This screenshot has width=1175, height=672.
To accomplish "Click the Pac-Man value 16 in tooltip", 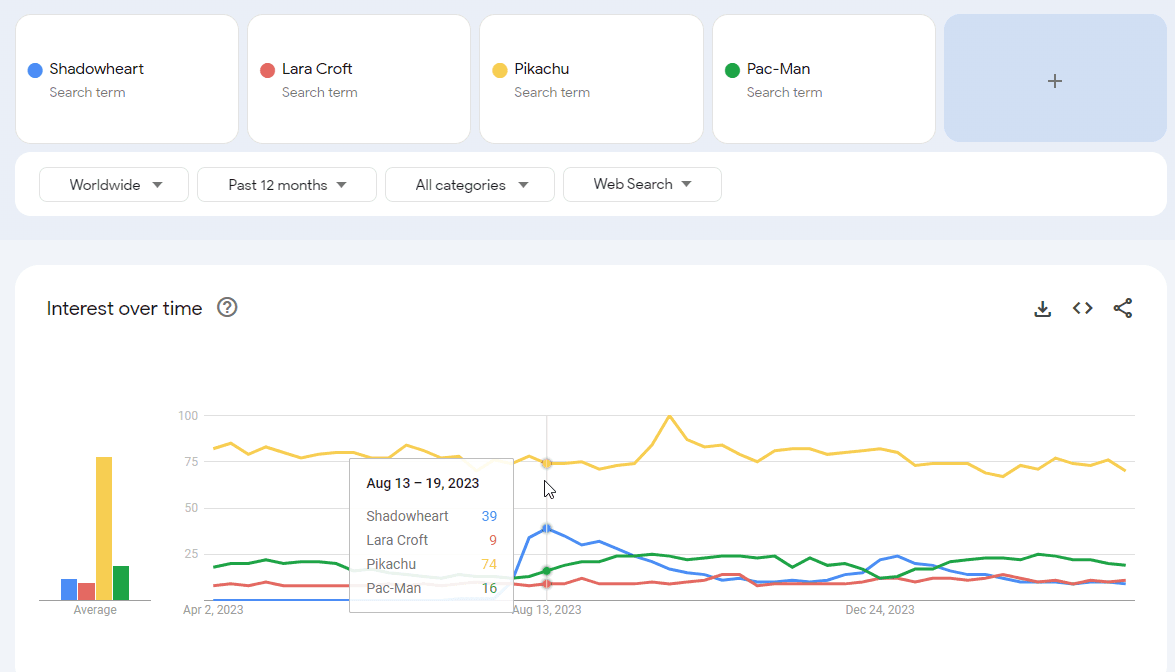I will (489, 588).
